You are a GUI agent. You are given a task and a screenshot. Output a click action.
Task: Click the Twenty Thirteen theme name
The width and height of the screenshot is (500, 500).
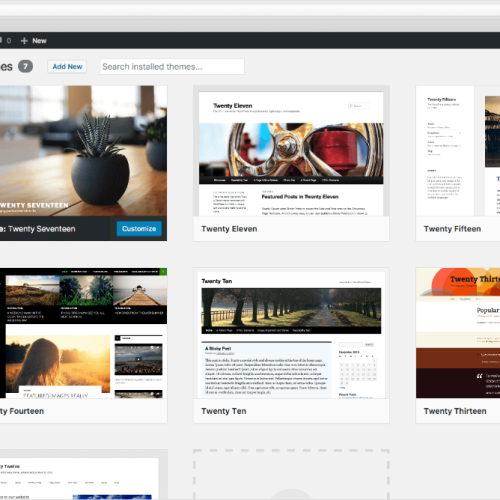(455, 411)
